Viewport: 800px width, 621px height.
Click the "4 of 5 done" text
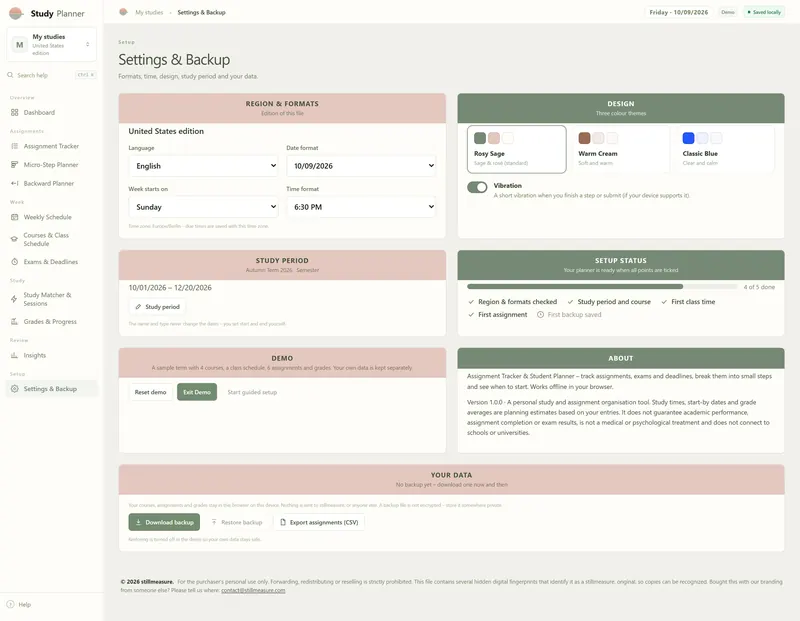(759, 287)
